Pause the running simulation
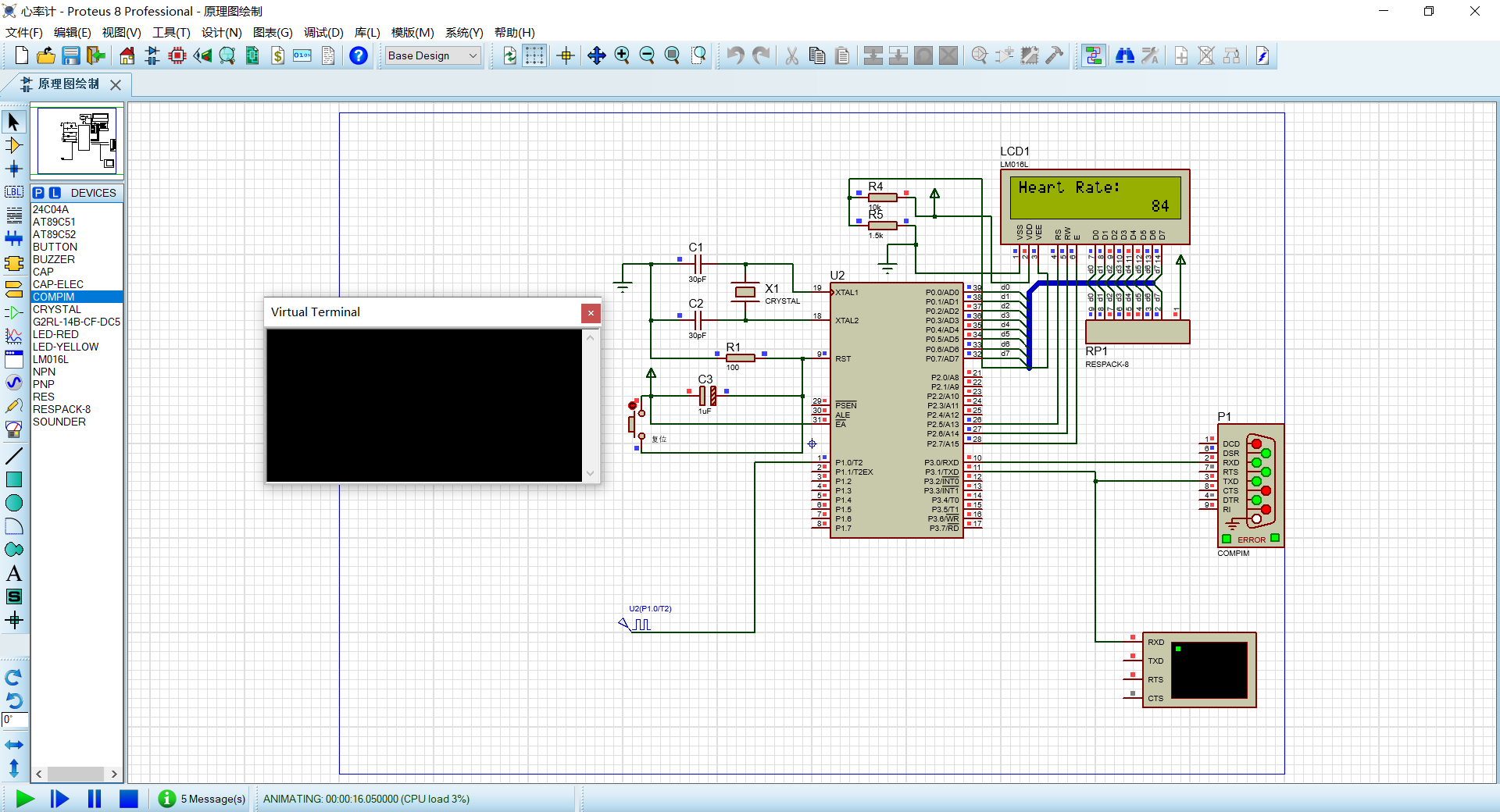 (95, 799)
